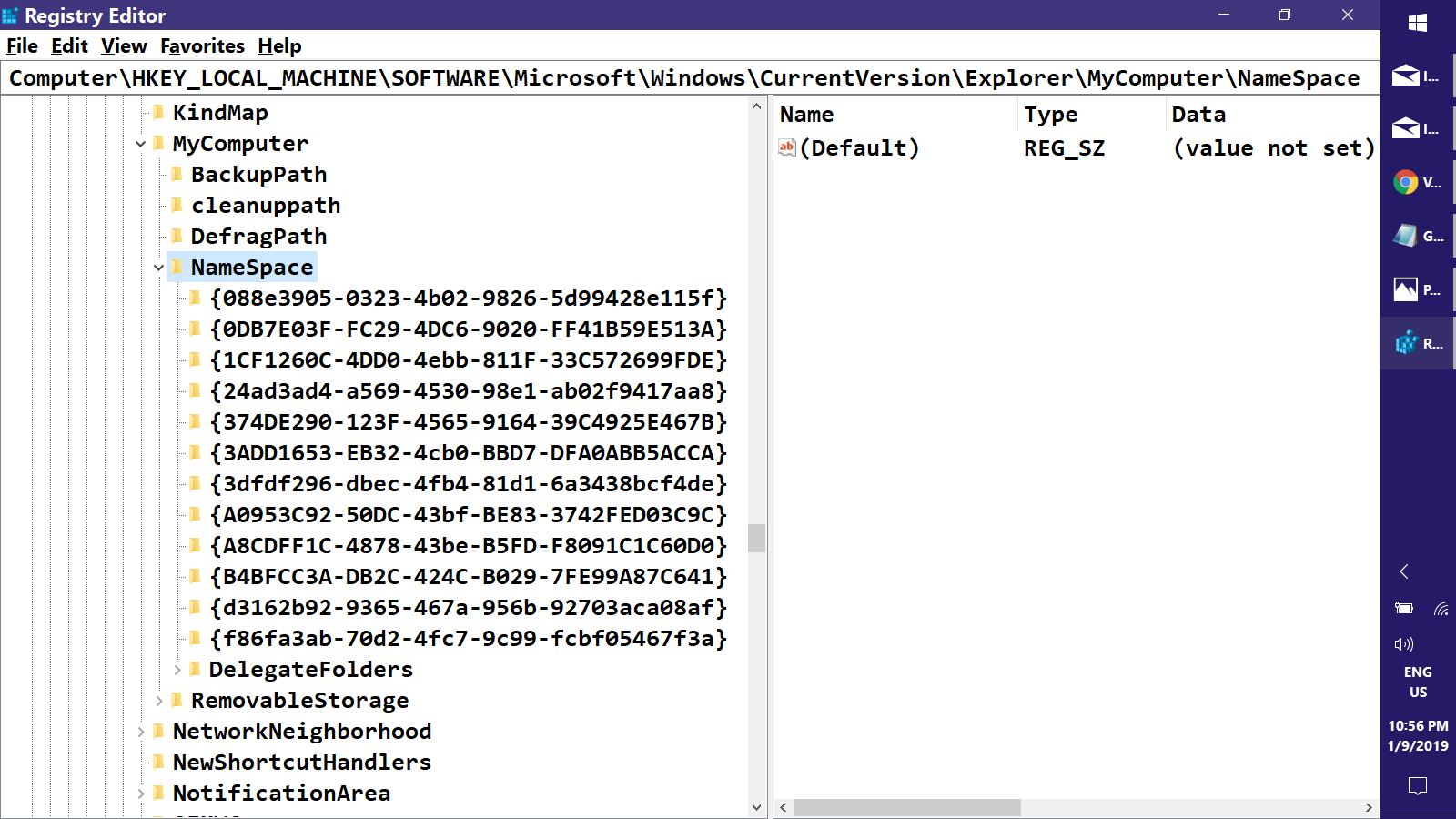Expand the NotificationArea key
The height and width of the screenshot is (819, 1456).
point(141,794)
